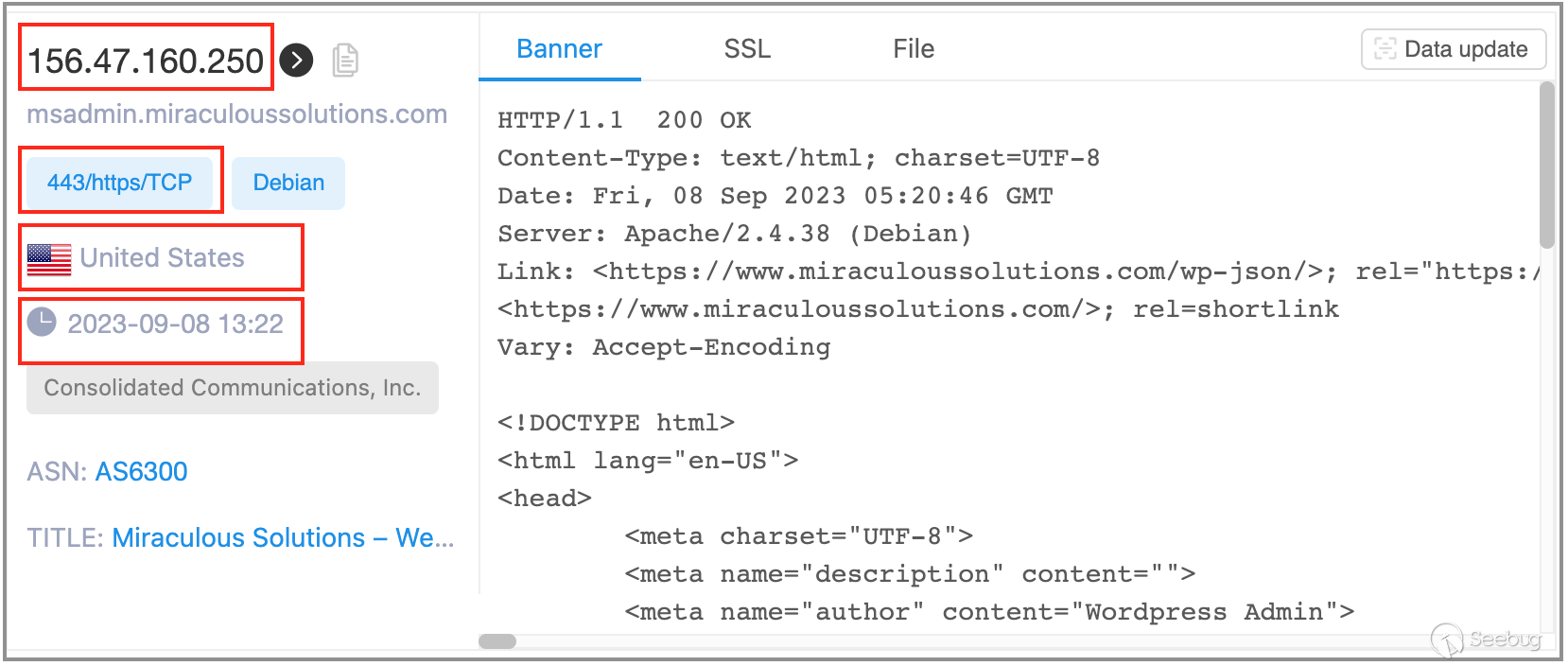
Task: Click the scan icon in Data update
Action: point(1385,49)
